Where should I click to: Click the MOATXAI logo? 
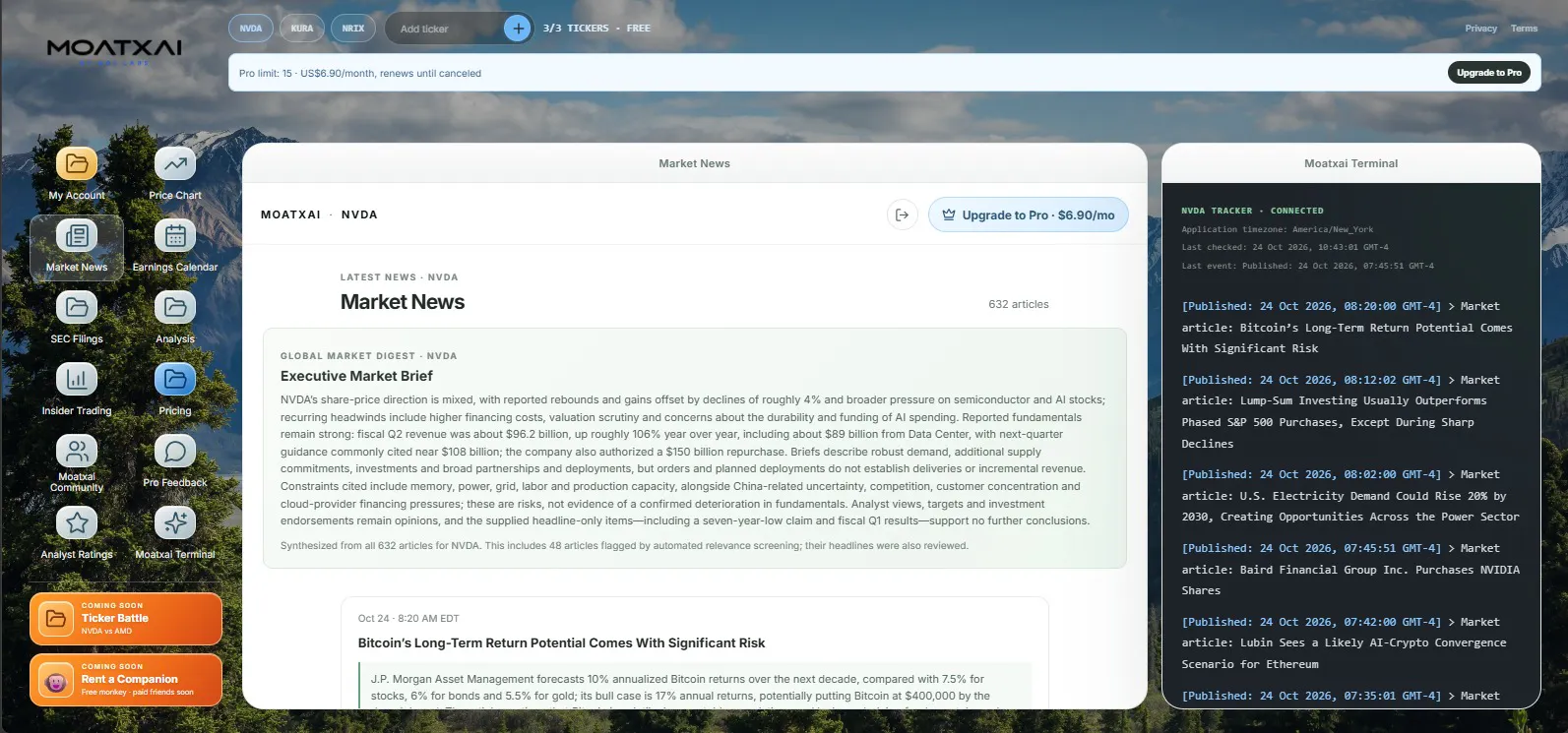114,49
